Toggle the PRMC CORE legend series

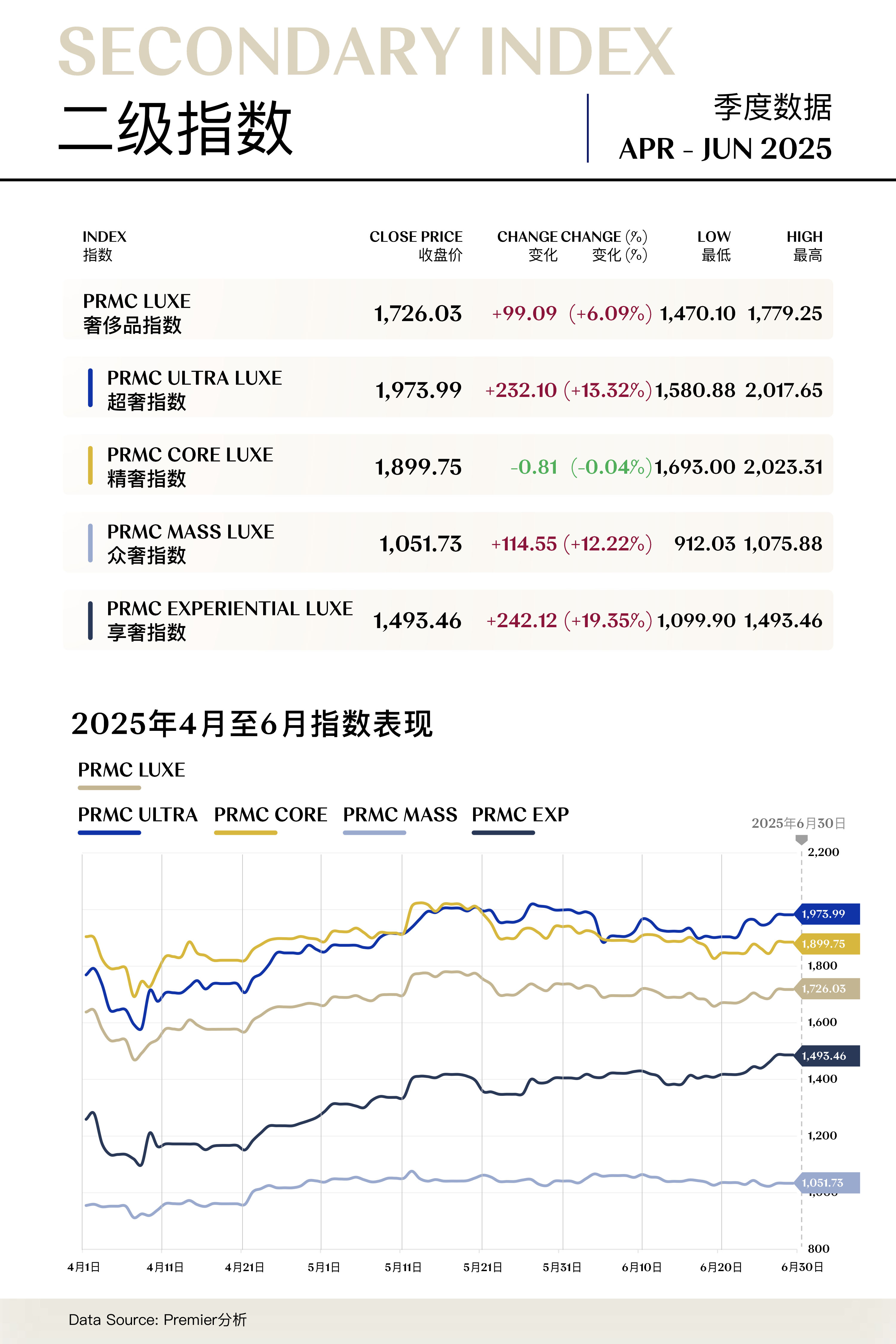click(x=270, y=815)
